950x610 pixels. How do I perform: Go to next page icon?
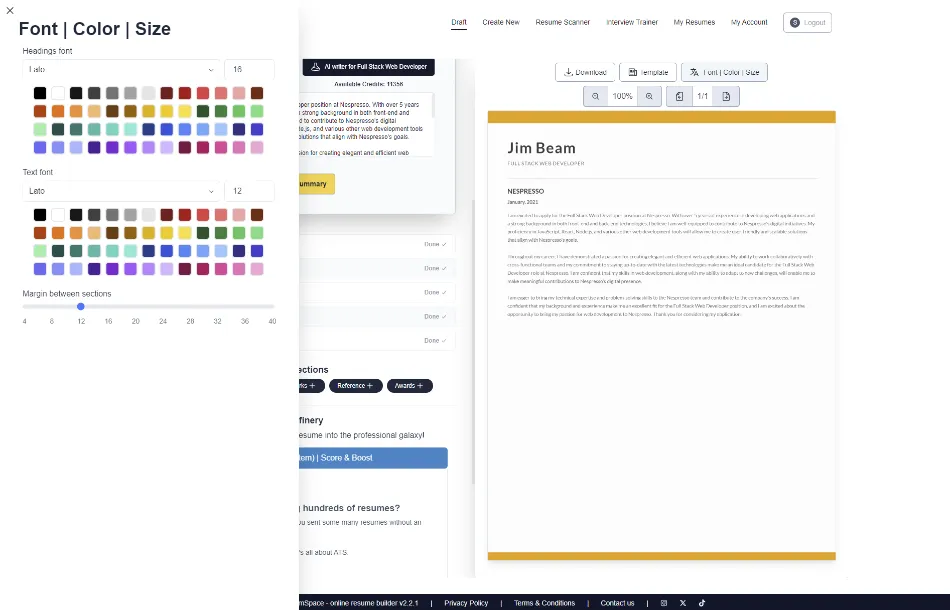(726, 96)
